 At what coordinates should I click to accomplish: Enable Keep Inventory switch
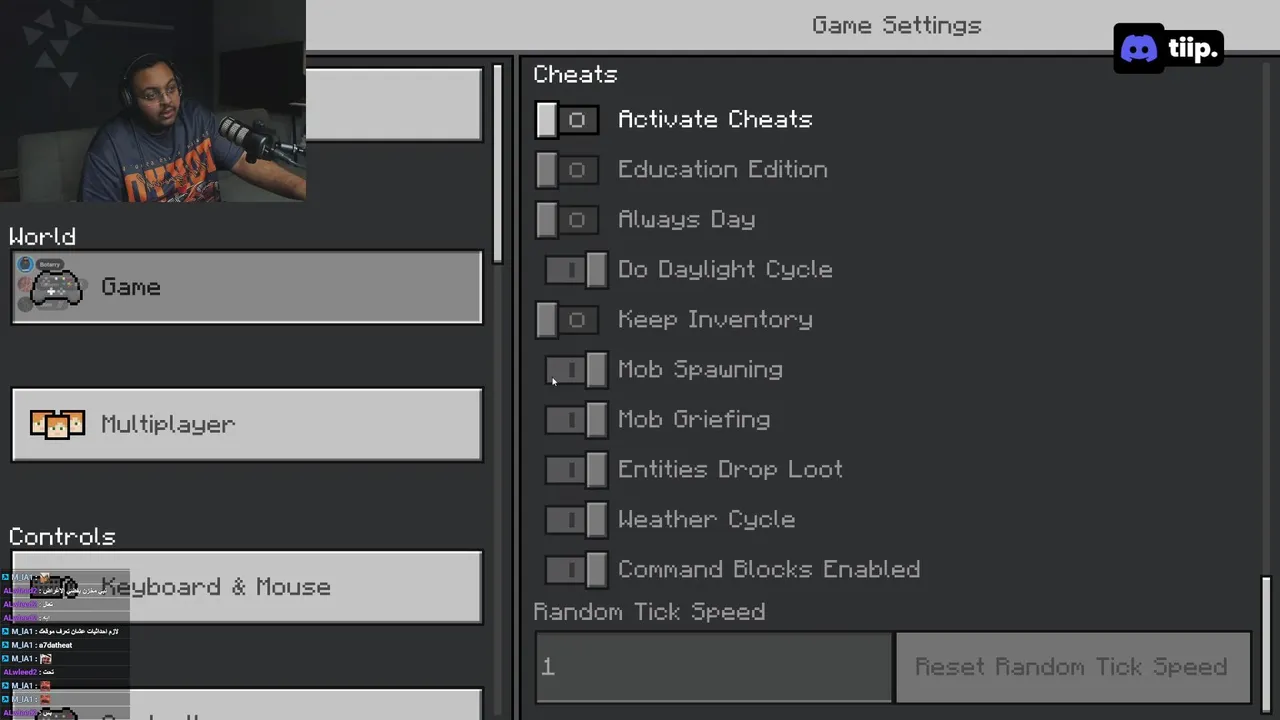click(568, 320)
